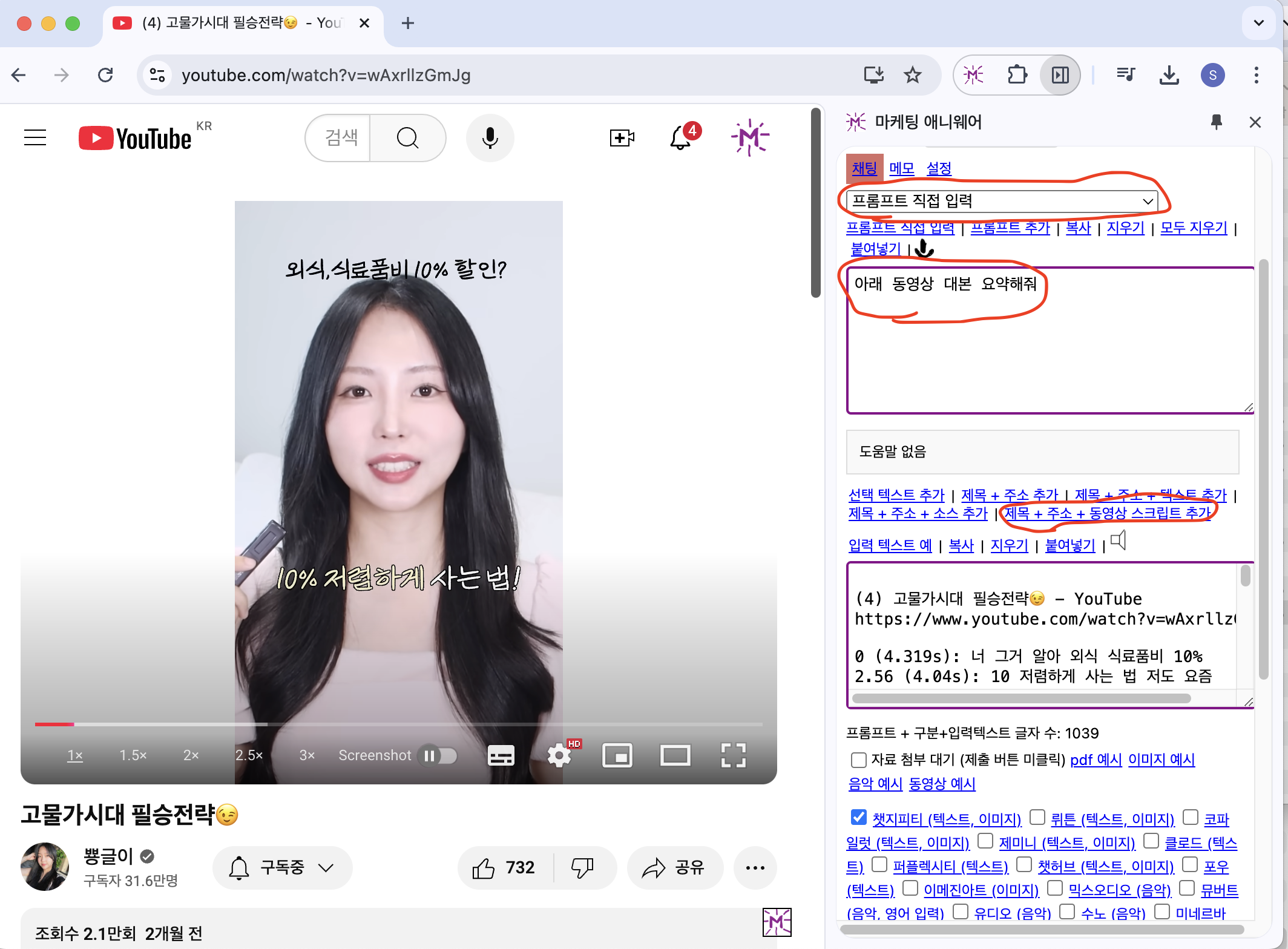Reload the YouTube page
Viewport: 1288px width, 949px height.
click(x=105, y=75)
